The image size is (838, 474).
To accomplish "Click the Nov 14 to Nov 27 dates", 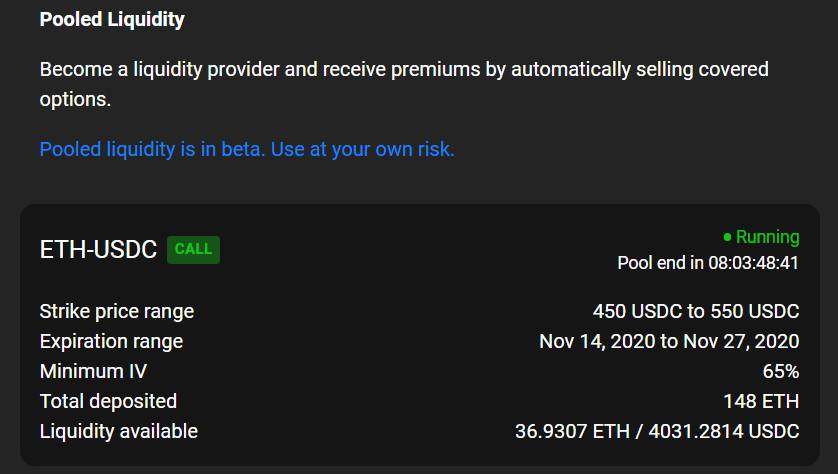I will [669, 341].
